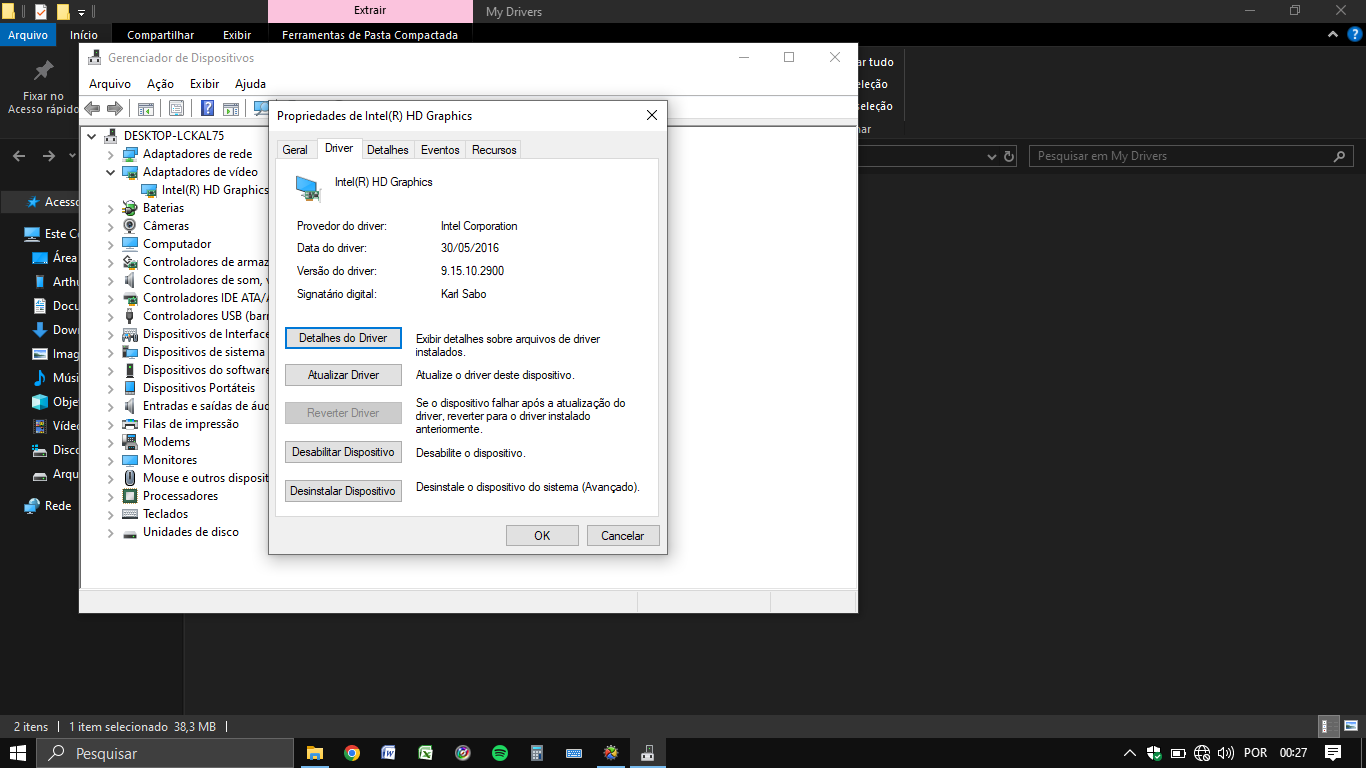The height and width of the screenshot is (768, 1366).
Task: Expand the Controladores IDE ATA category
Action: pos(111,298)
